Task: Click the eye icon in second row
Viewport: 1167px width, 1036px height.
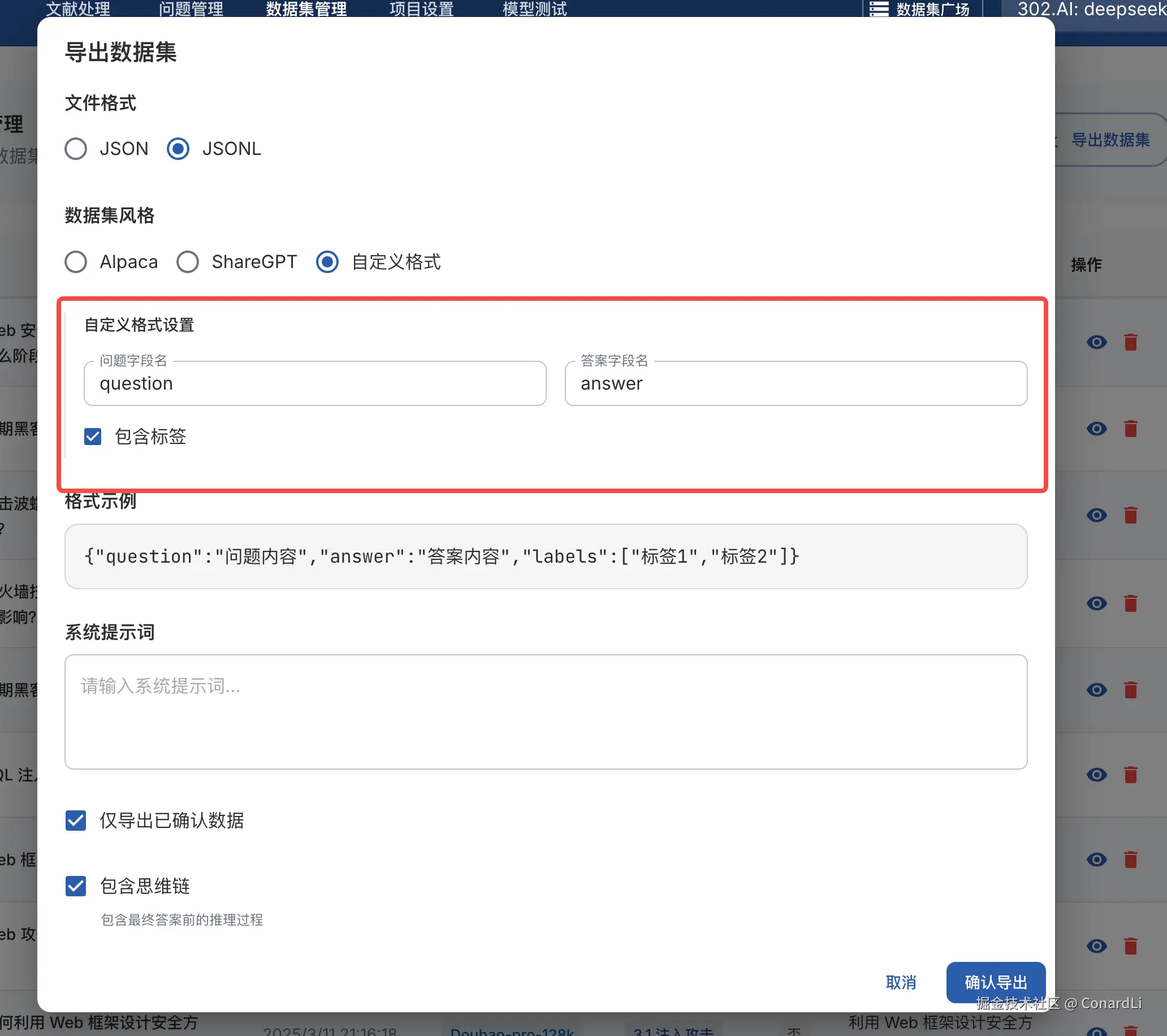Action: click(x=1096, y=428)
